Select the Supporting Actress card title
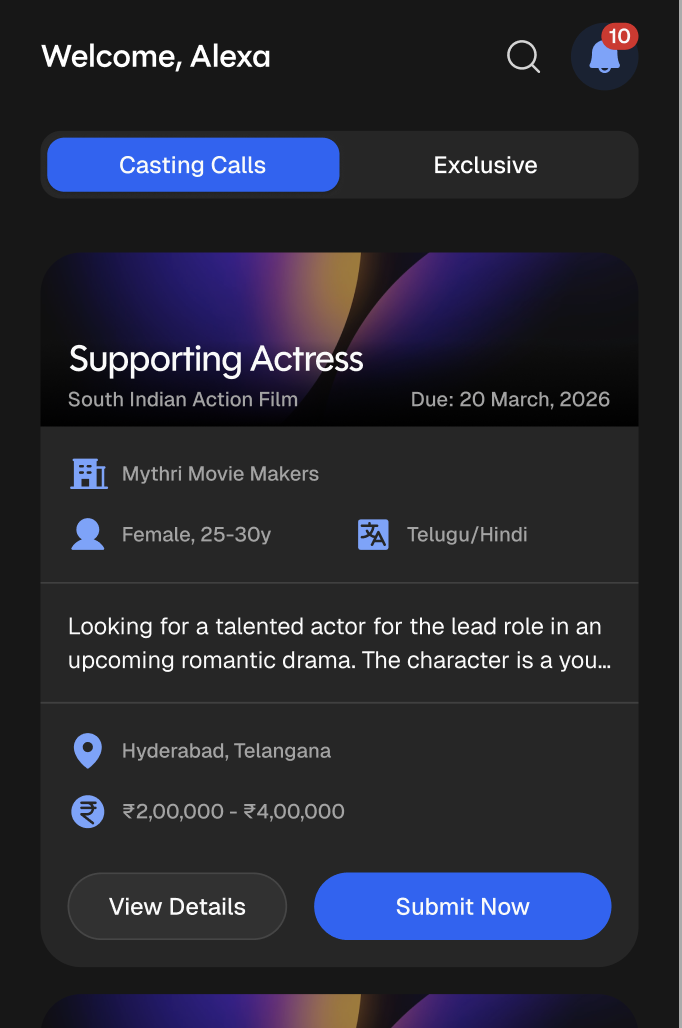The image size is (682, 1028). [216, 360]
